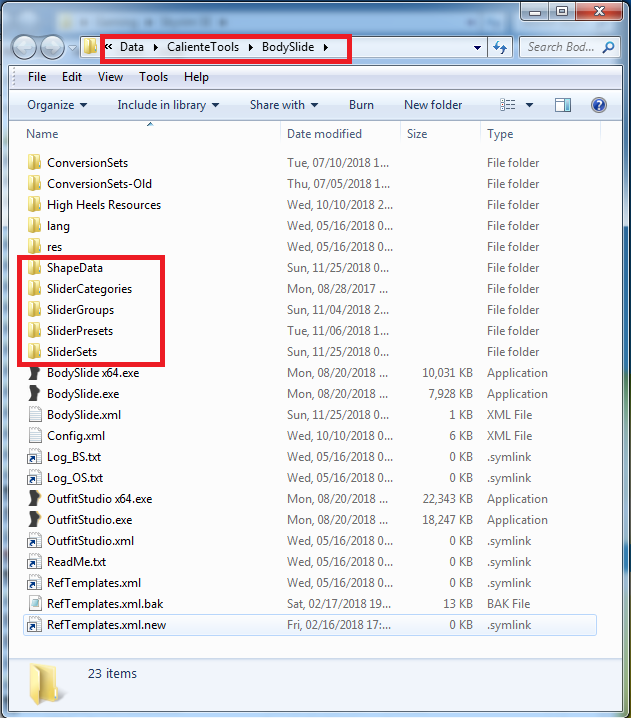Open the Share with dropdown
The image size is (631, 718).
point(284,105)
